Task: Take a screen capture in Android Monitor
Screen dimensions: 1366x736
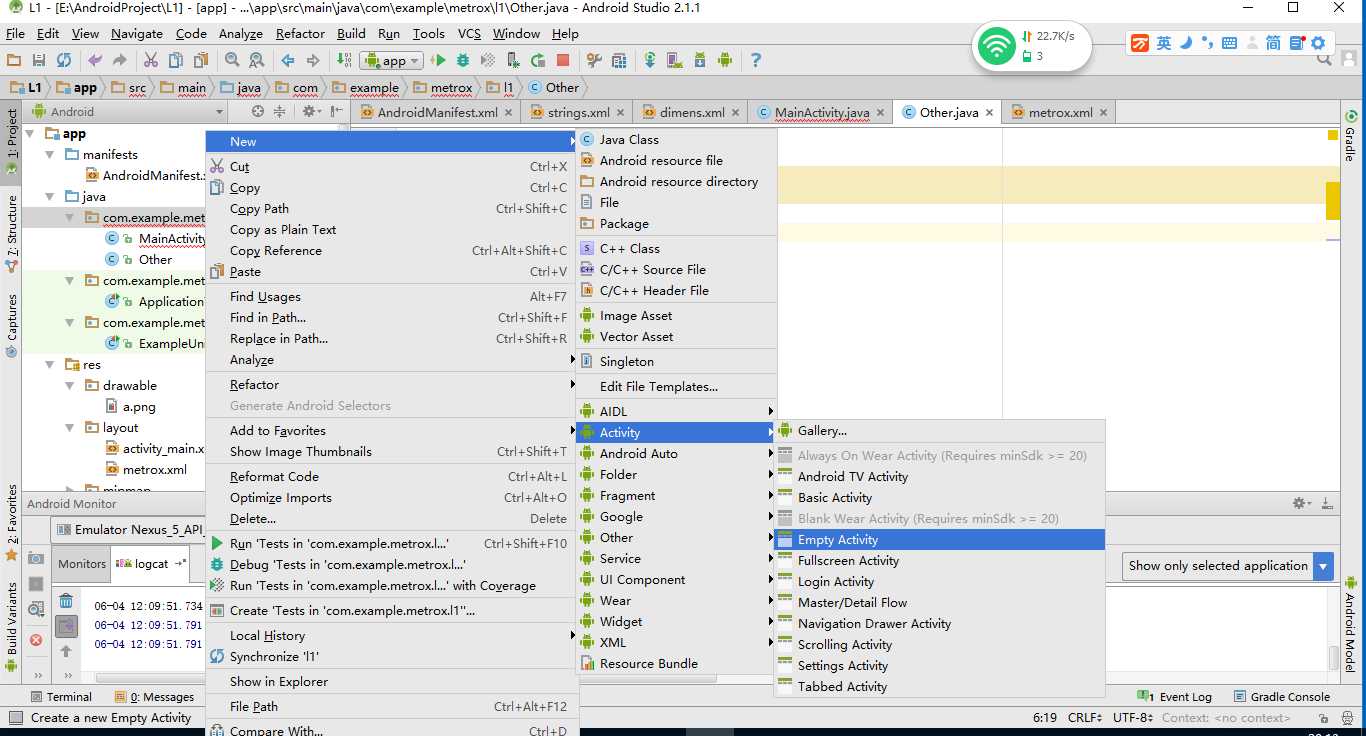Action: 35,558
